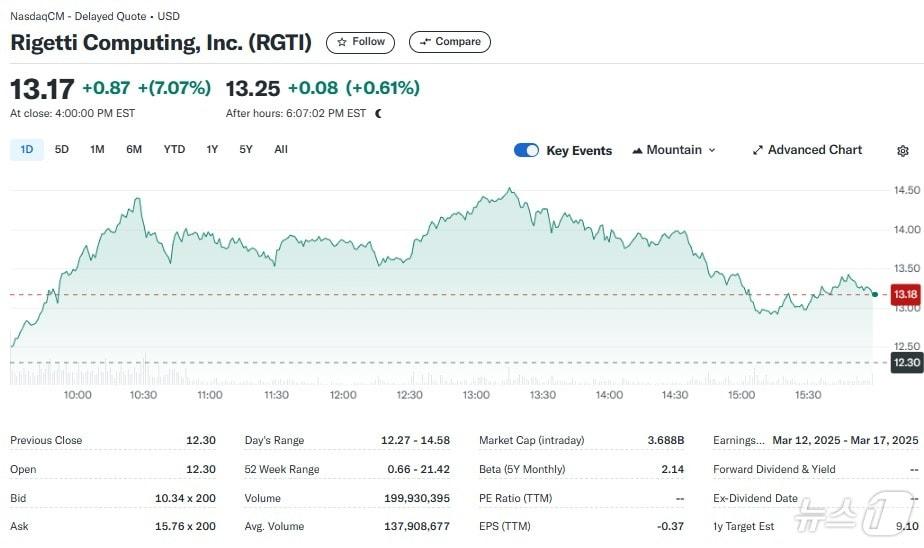Viewport: 924px width, 548px height.
Task: Open the Advanced Chart link
Action: 814,150
